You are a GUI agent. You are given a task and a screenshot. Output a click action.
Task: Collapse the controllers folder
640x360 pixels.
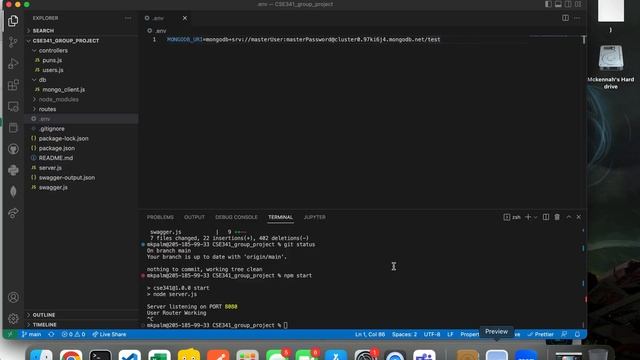pyautogui.click(x=81, y=51)
